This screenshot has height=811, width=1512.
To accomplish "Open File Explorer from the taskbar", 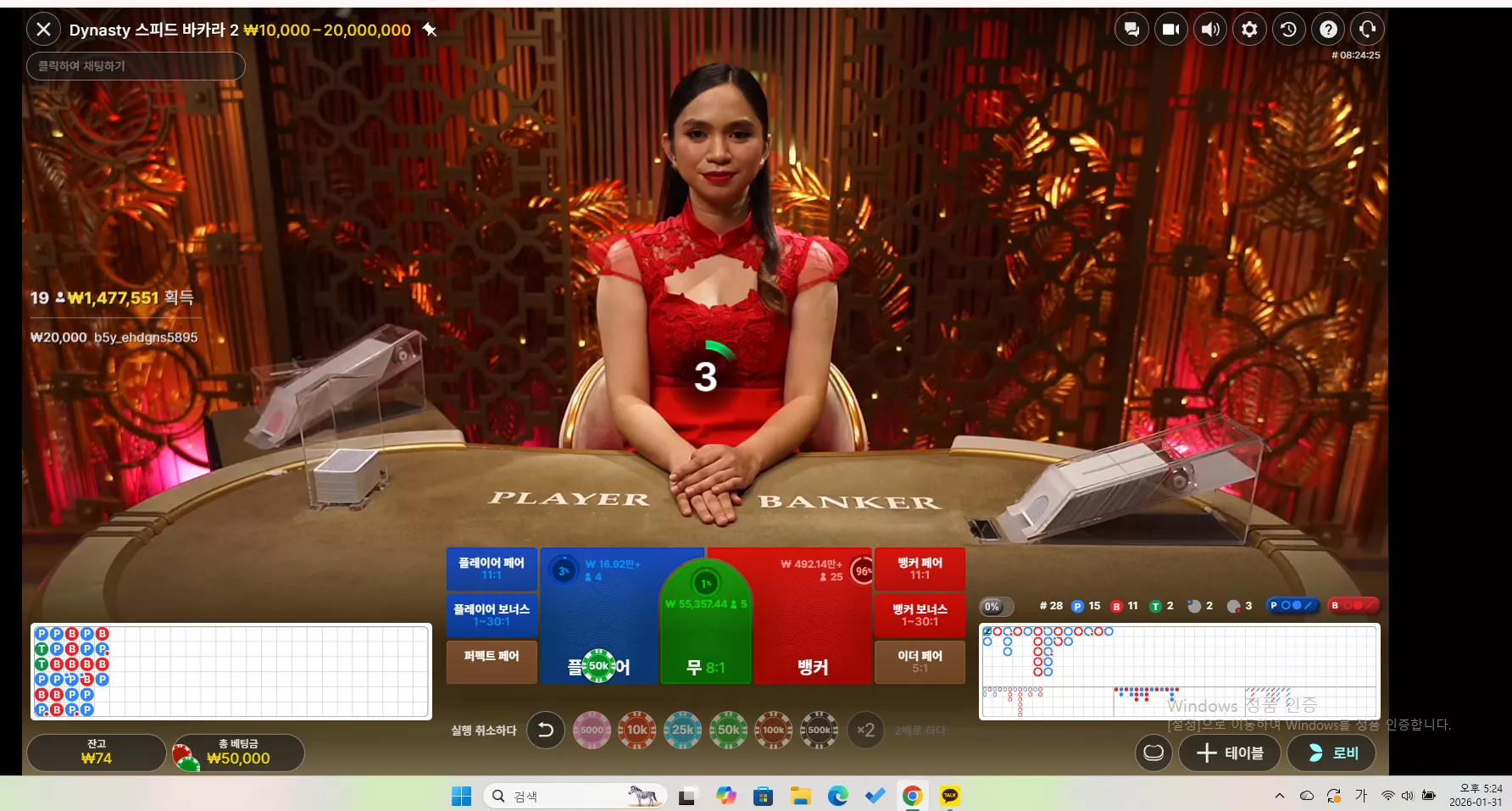I will point(800,796).
